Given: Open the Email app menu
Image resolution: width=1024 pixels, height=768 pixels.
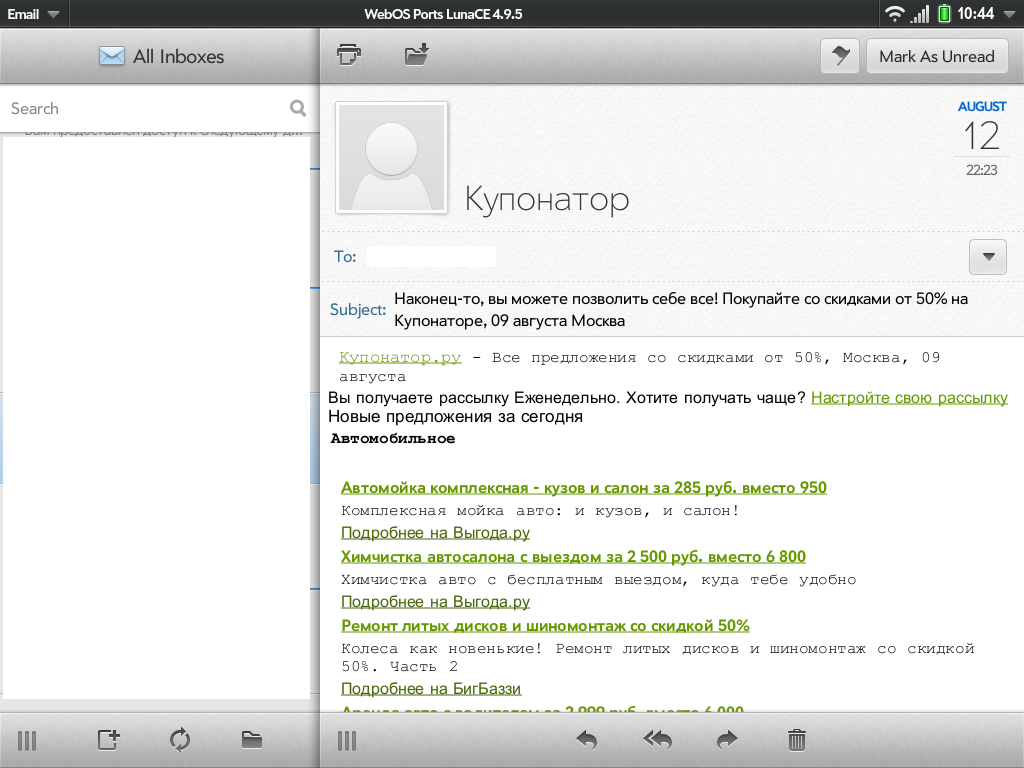Looking at the screenshot, I should coord(33,14).
